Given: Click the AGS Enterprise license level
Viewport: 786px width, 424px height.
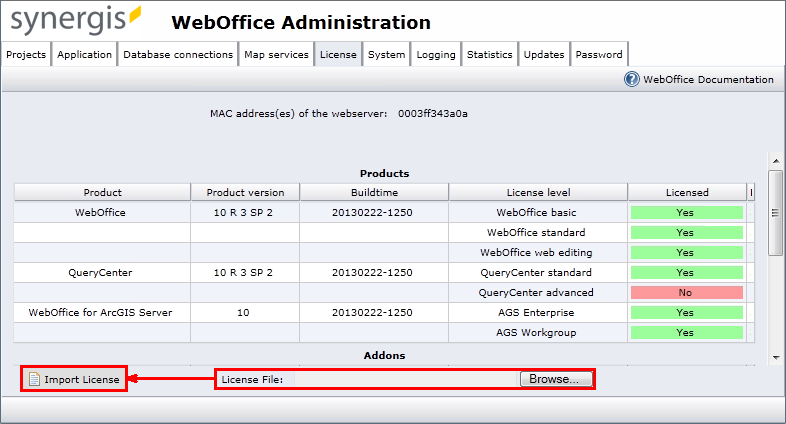Looking at the screenshot, I should (x=536, y=313).
